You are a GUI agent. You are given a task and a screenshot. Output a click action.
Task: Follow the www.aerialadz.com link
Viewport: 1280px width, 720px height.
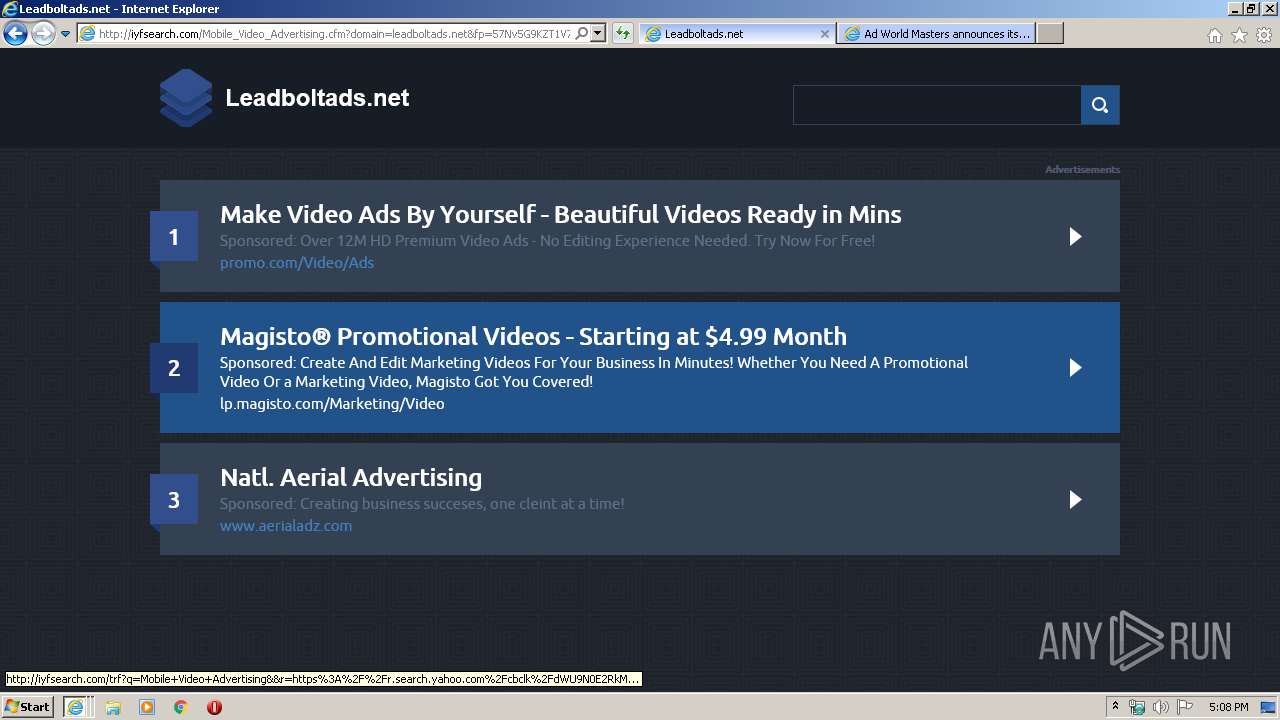pos(286,526)
